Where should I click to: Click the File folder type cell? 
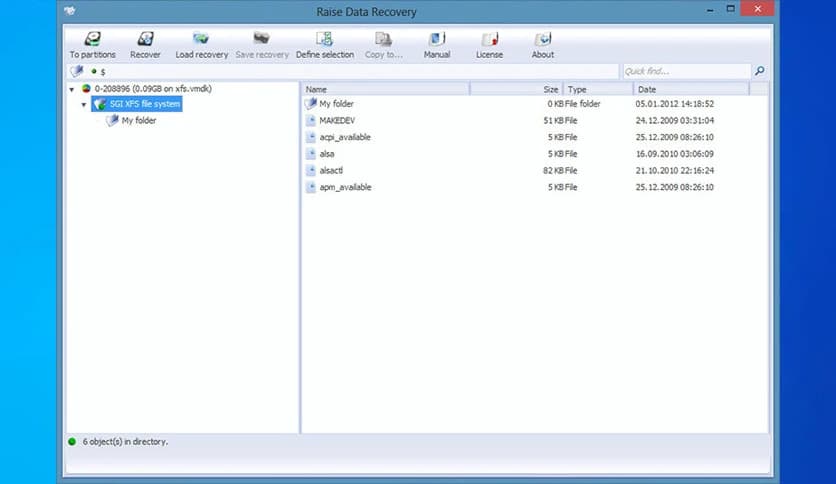pyautogui.click(x=582, y=103)
